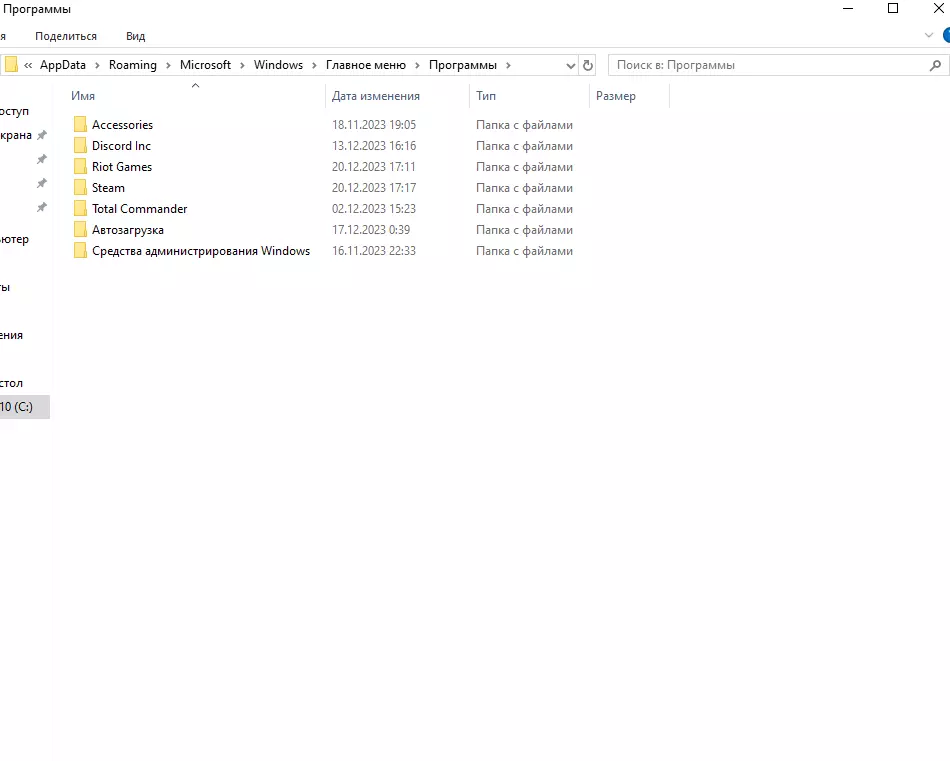Show hidden breadcrumb path levels
The image size is (950, 761).
pyautogui.click(x=28, y=65)
